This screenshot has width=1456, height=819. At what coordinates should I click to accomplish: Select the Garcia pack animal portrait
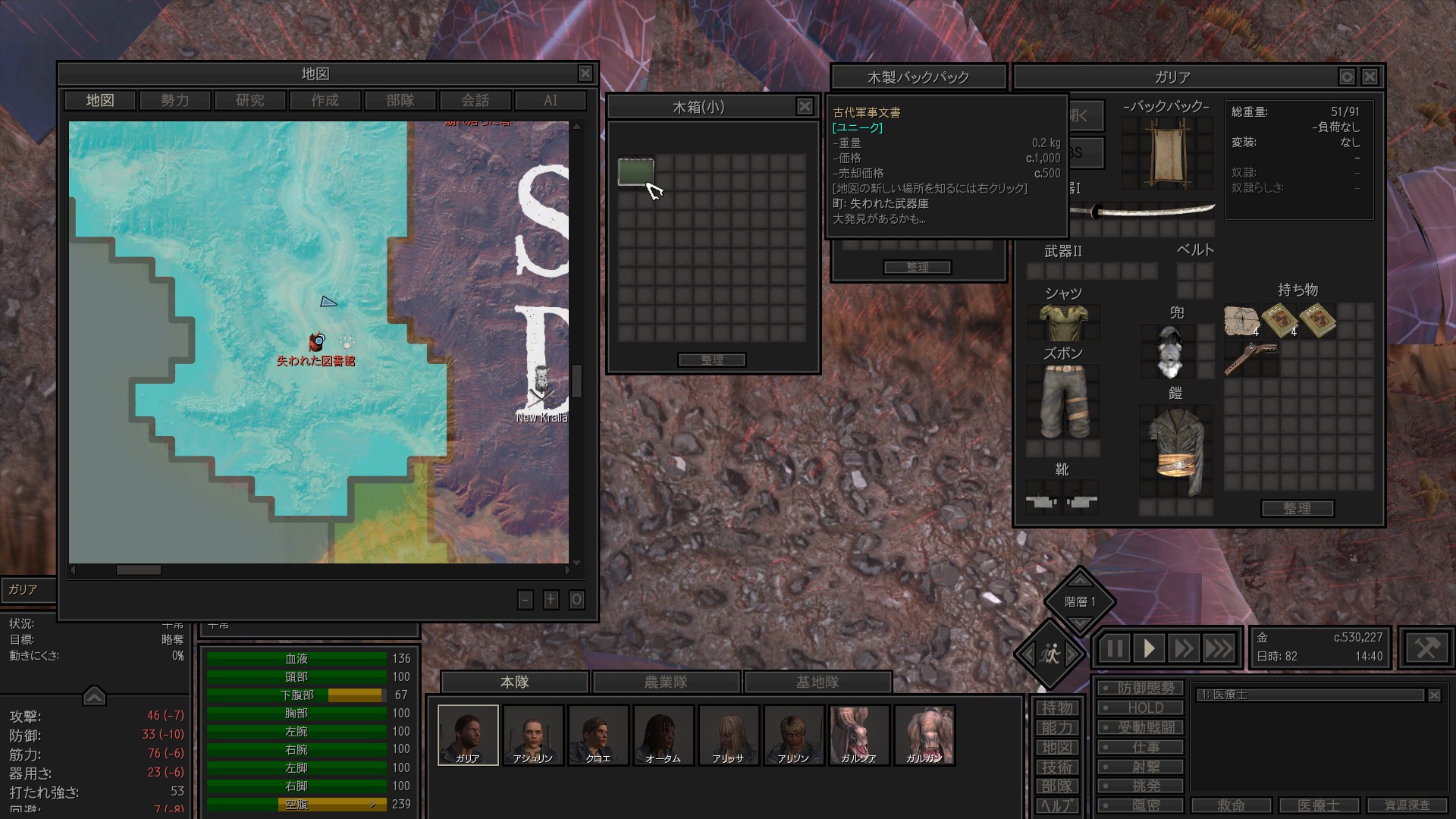[x=859, y=735]
